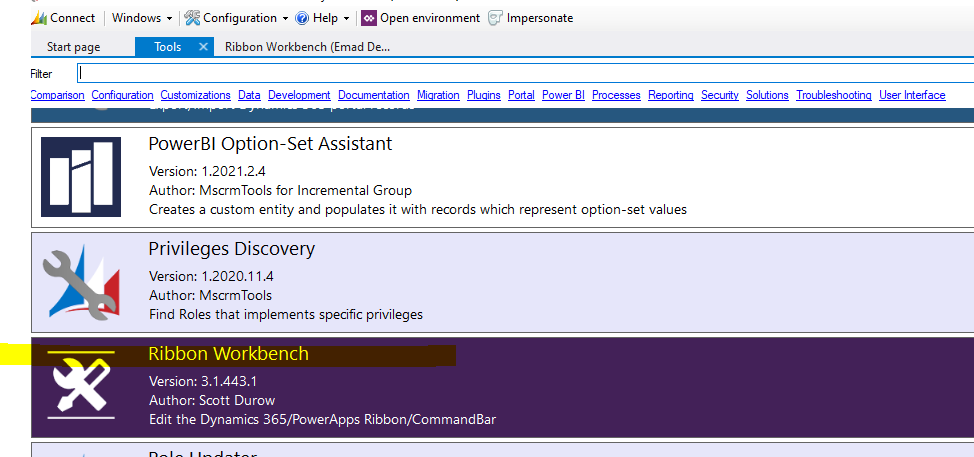Click the Impersonate icon
974x457 pixels.
tap(495, 18)
